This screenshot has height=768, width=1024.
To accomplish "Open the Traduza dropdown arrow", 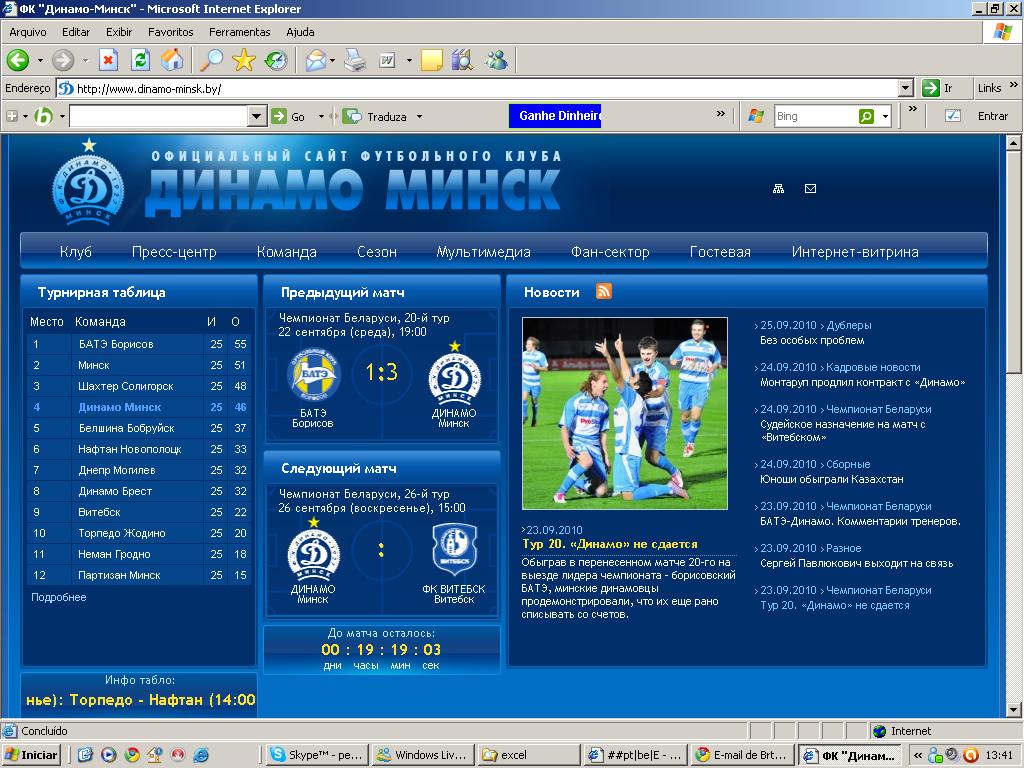I will pos(419,117).
